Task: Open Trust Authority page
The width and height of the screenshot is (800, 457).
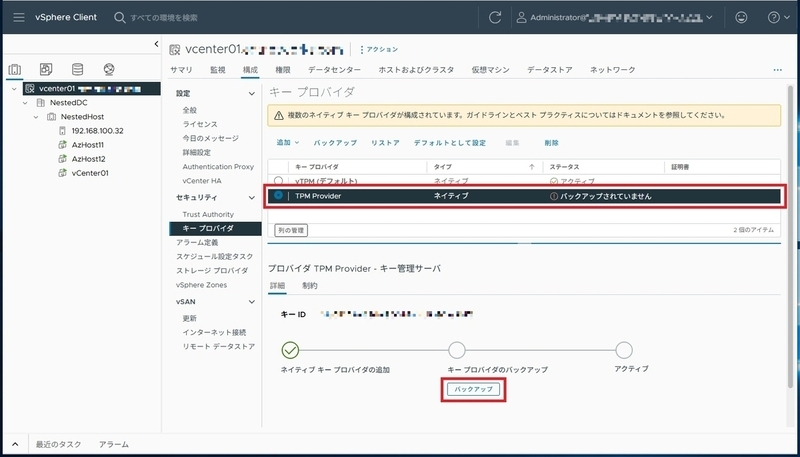Action: point(208,215)
